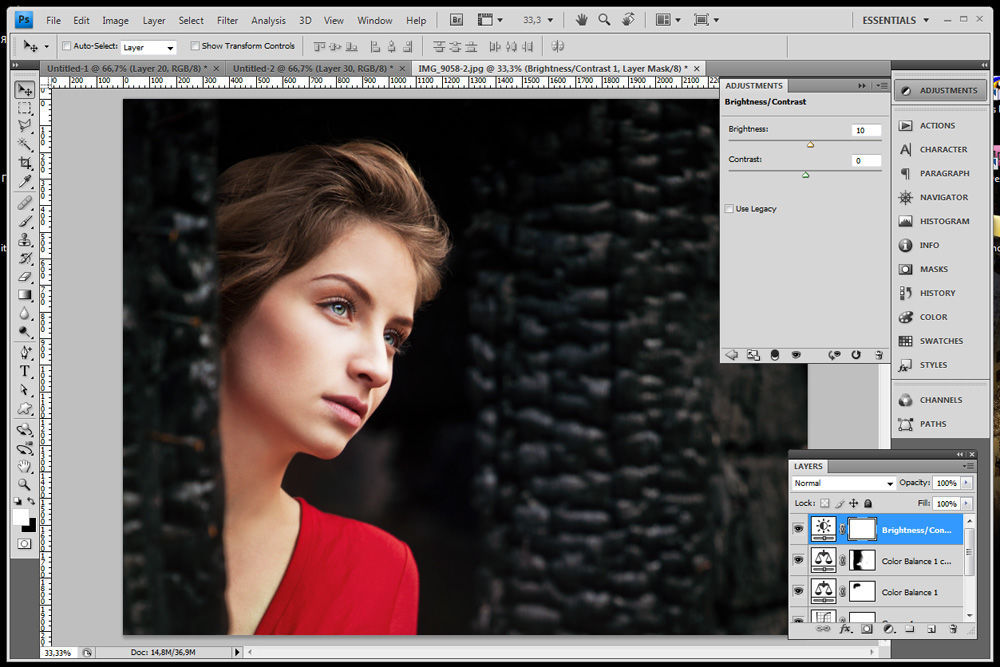Image resolution: width=1000 pixels, height=667 pixels.
Task: Select the Rectangular Marquee tool
Action: click(25, 108)
